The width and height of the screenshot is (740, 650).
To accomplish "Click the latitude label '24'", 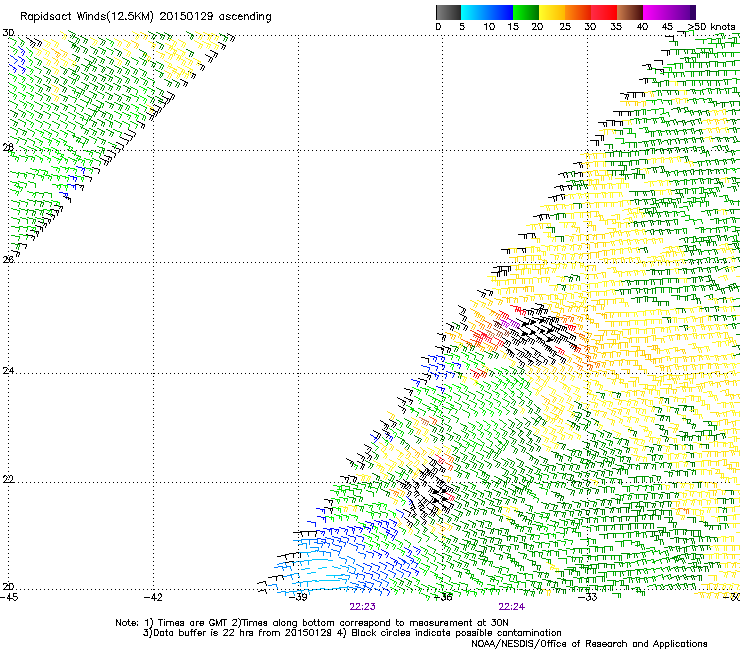I will pyautogui.click(x=8, y=371).
